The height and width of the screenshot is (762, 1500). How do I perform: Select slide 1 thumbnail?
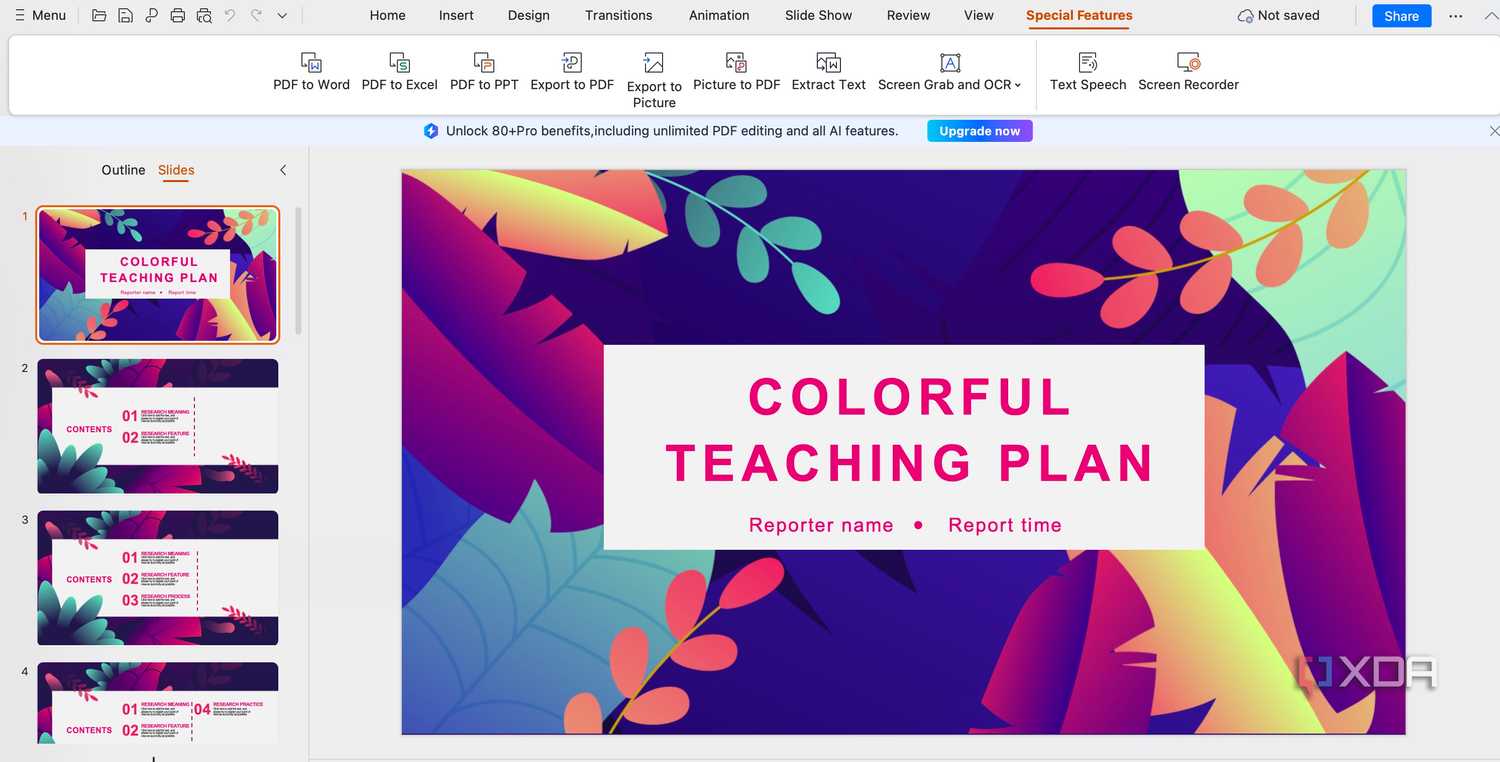coord(158,274)
